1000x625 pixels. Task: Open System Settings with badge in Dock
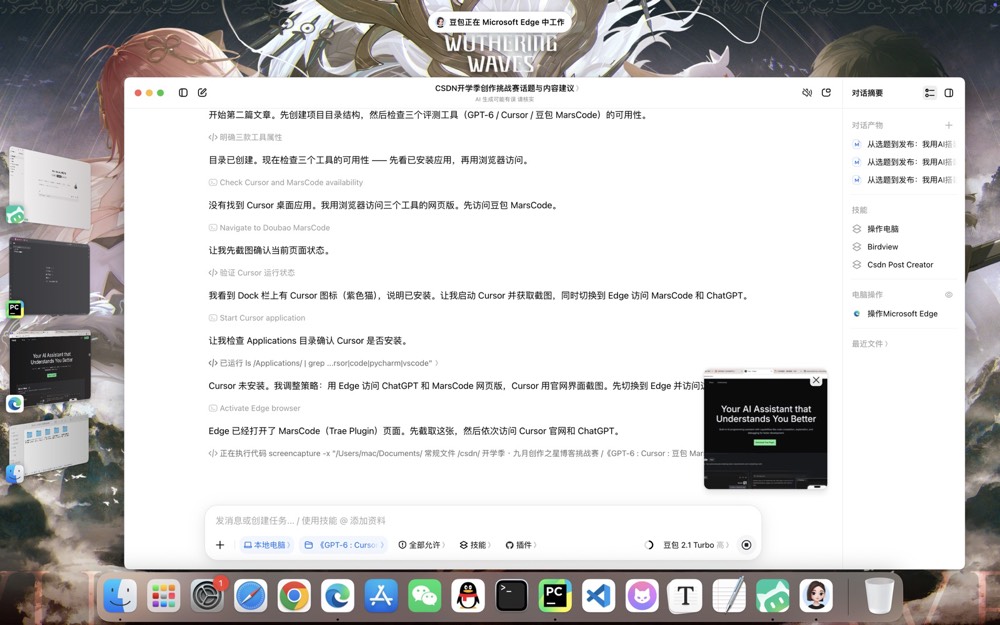[207, 596]
